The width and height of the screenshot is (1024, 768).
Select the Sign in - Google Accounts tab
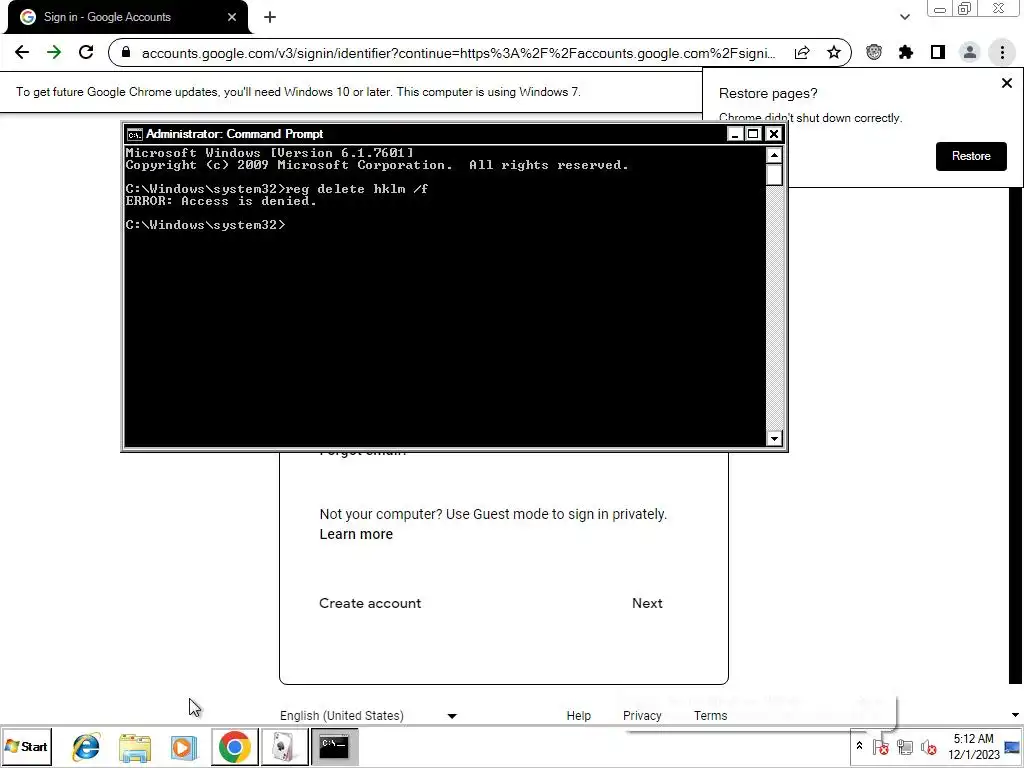[x=127, y=17]
